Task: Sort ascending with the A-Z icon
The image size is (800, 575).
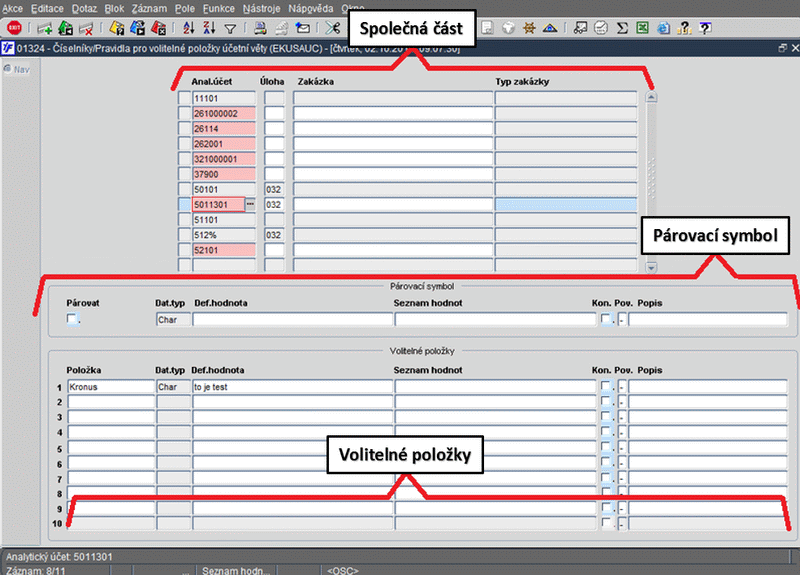Action: coord(189,28)
